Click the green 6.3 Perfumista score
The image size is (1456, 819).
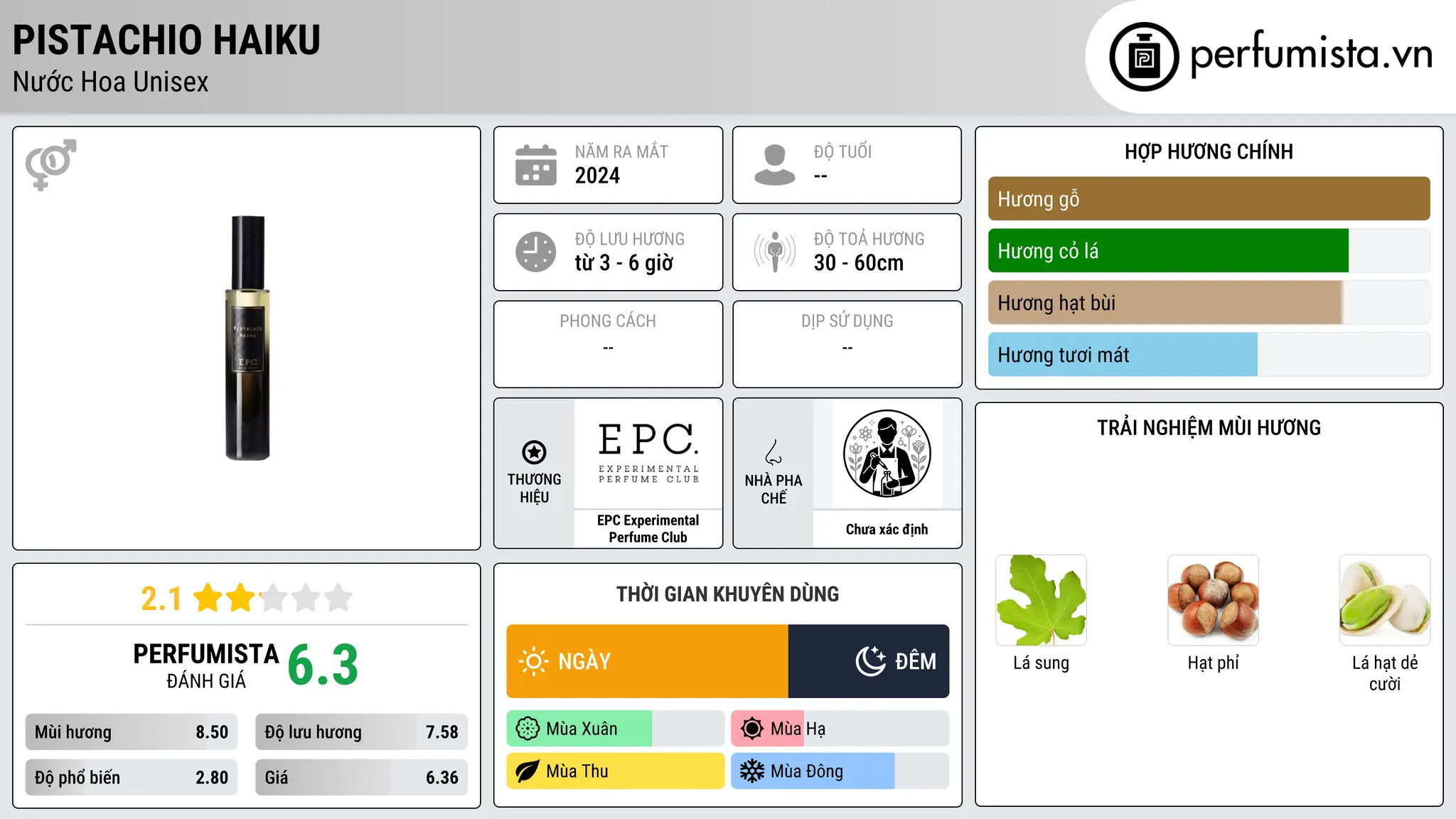point(323,665)
